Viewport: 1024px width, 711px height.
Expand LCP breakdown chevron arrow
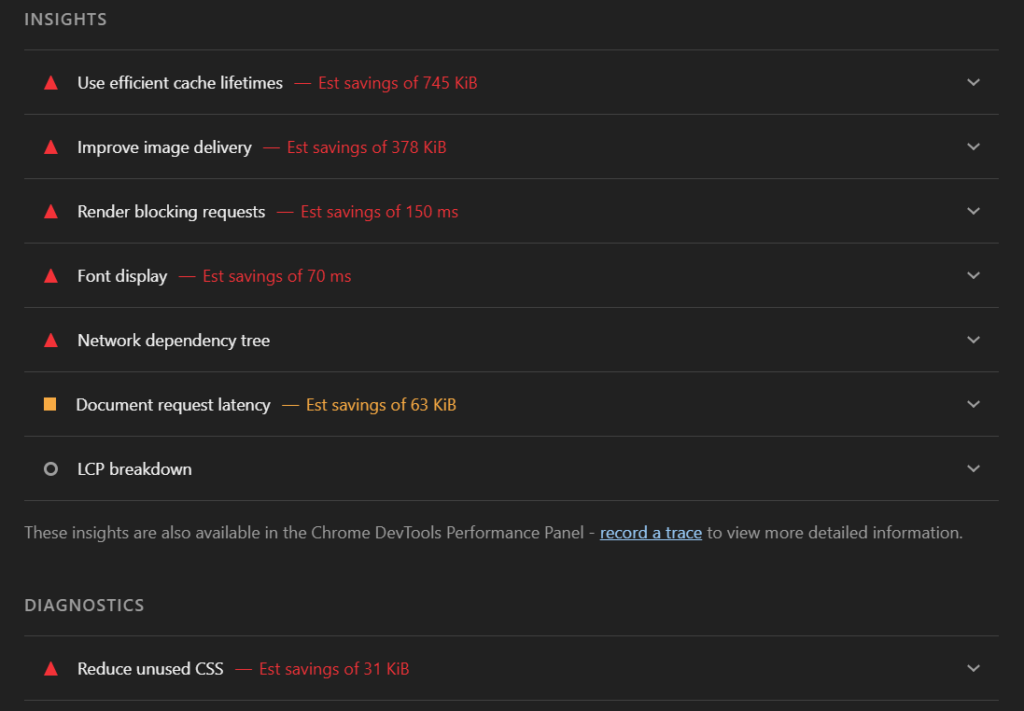click(974, 469)
